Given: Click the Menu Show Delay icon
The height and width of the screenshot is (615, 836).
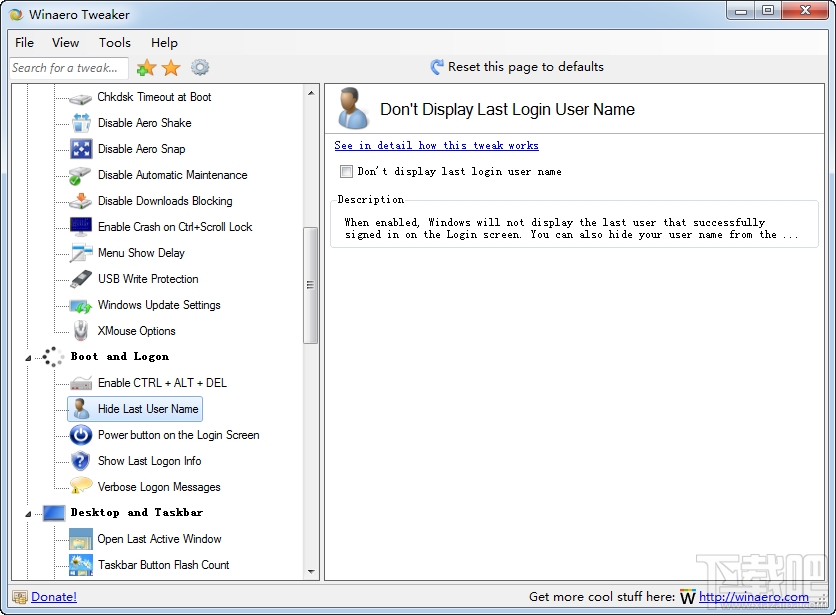Looking at the screenshot, I should pos(81,253).
